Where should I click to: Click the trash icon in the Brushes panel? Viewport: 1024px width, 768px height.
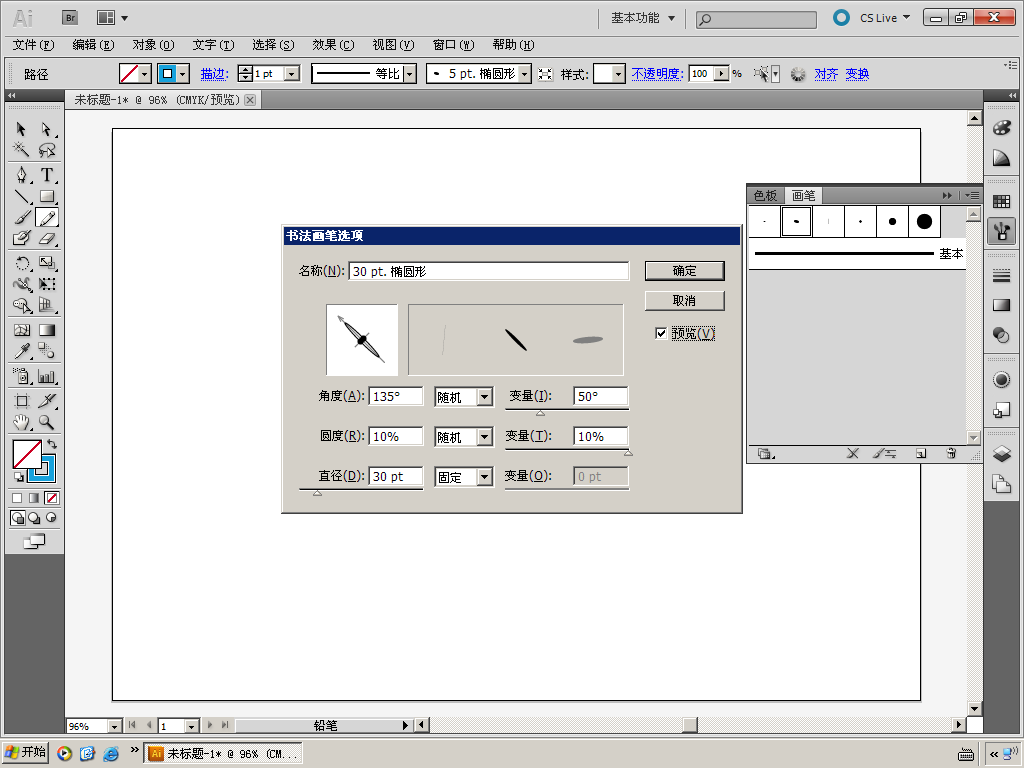click(951, 454)
